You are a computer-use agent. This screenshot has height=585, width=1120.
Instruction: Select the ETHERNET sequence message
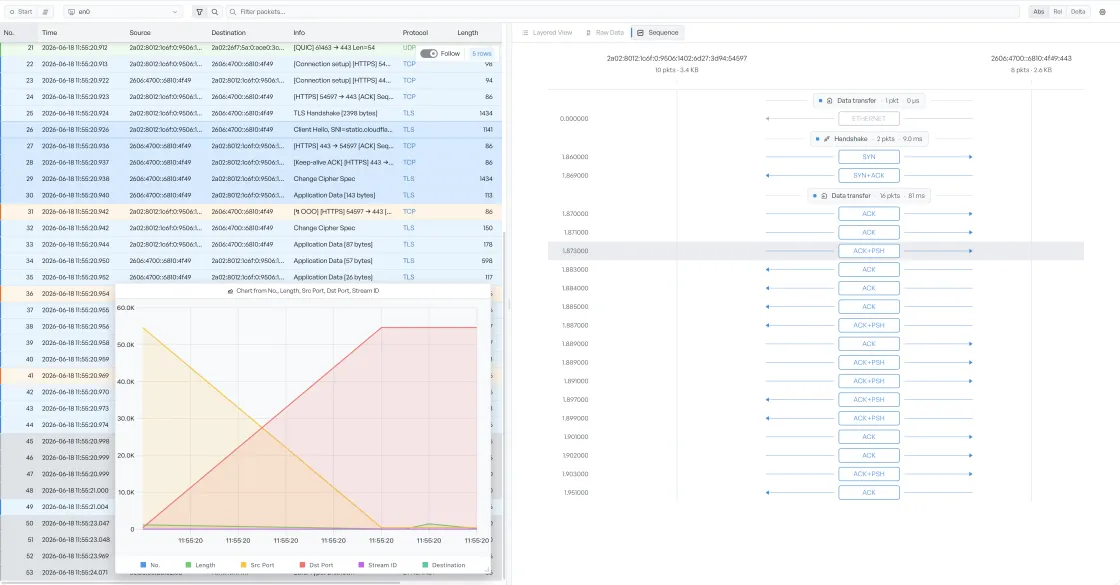pos(869,119)
